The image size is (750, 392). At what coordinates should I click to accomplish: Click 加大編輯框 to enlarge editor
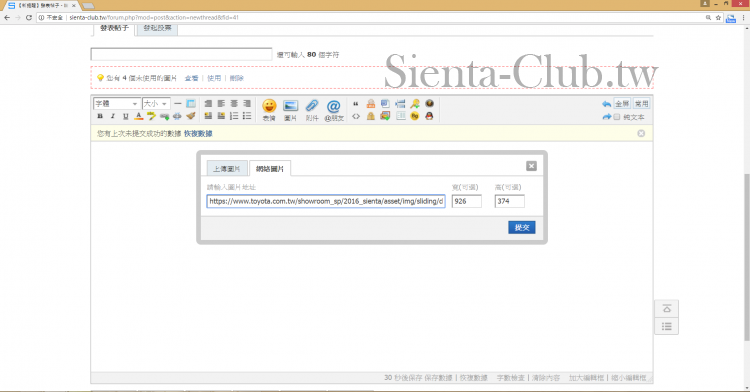coord(586,378)
